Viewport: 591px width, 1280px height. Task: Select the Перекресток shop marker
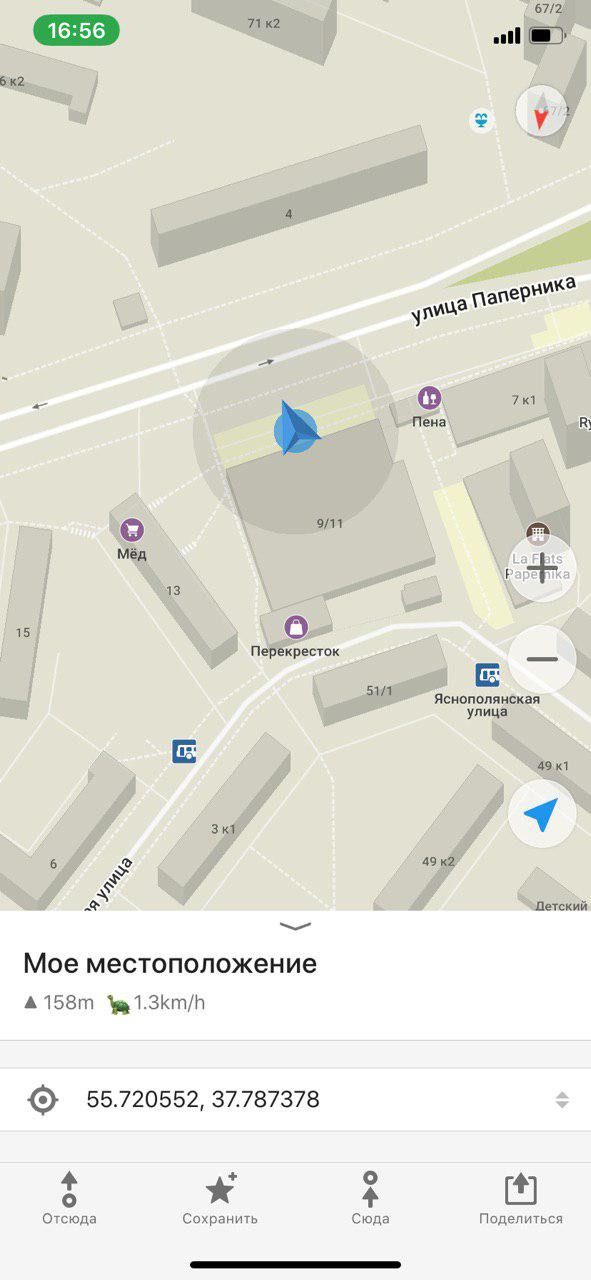295,627
